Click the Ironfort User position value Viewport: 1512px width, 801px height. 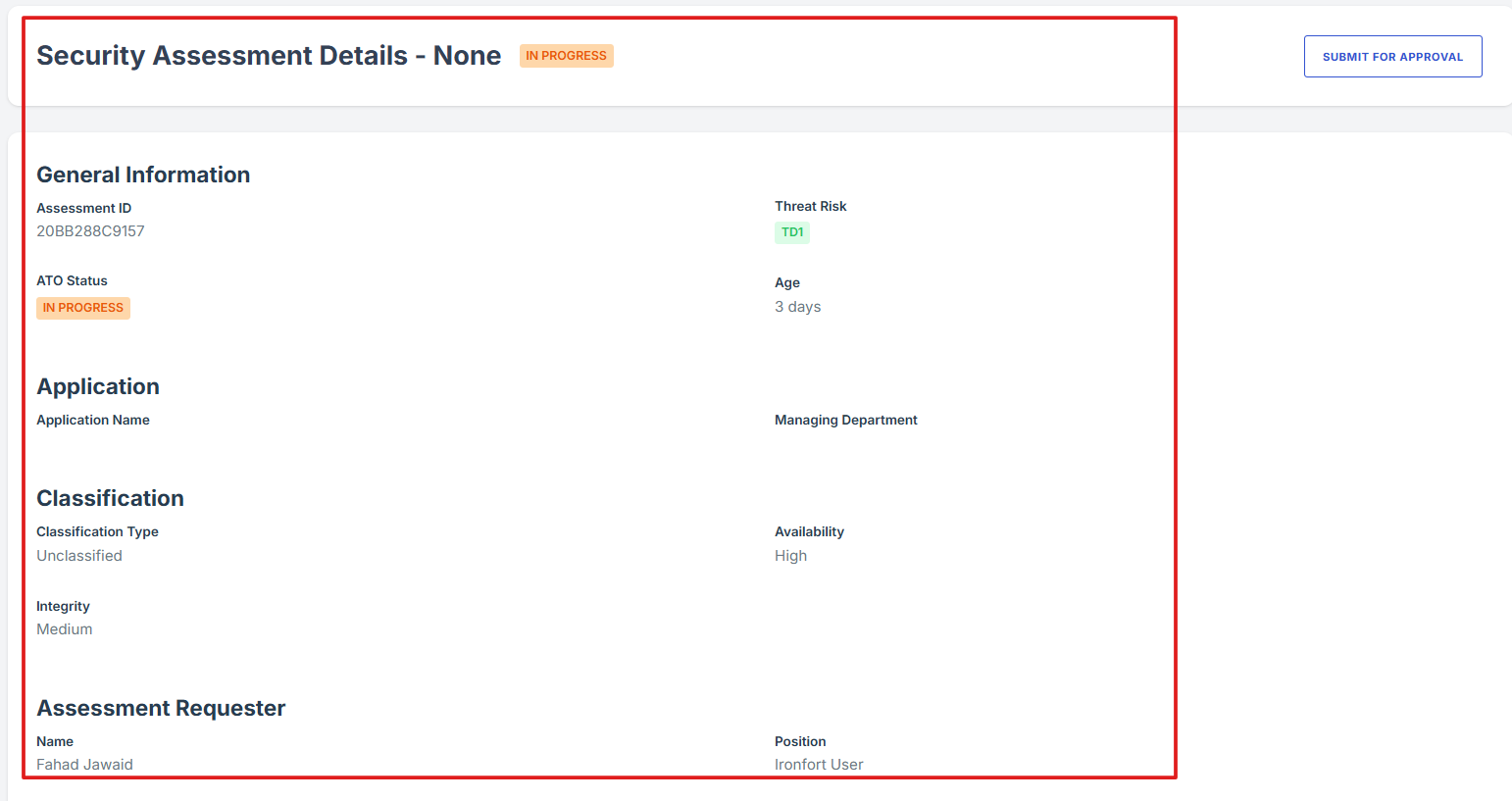819,765
